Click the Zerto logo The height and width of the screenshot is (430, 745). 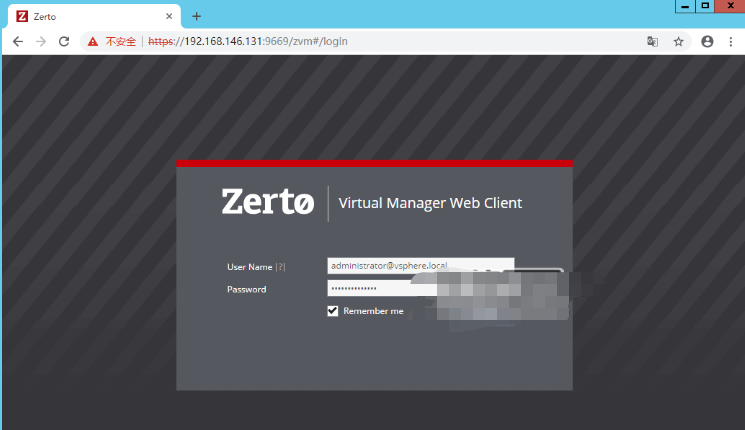(267, 201)
